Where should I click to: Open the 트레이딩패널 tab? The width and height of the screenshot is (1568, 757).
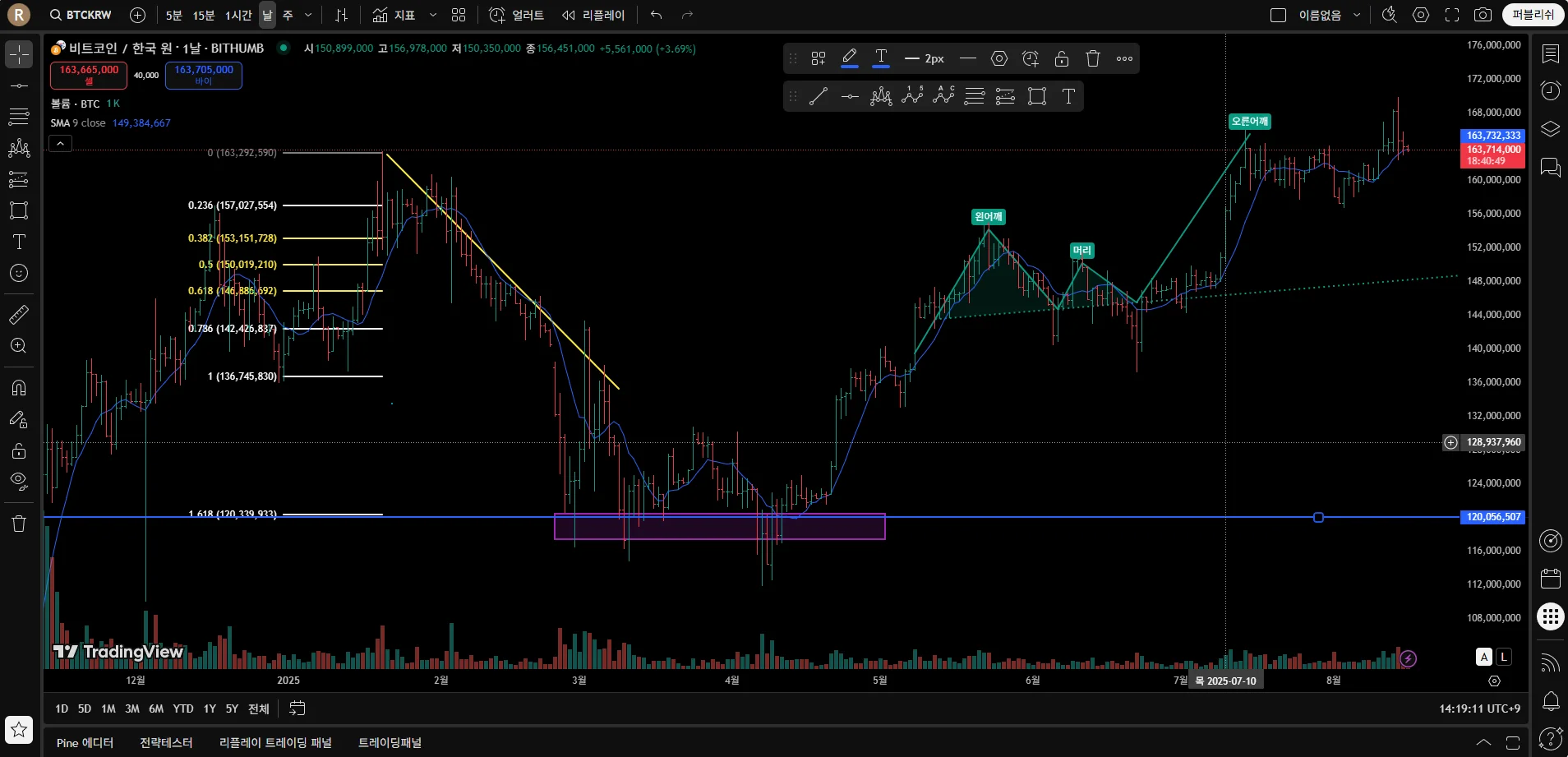coord(390,742)
